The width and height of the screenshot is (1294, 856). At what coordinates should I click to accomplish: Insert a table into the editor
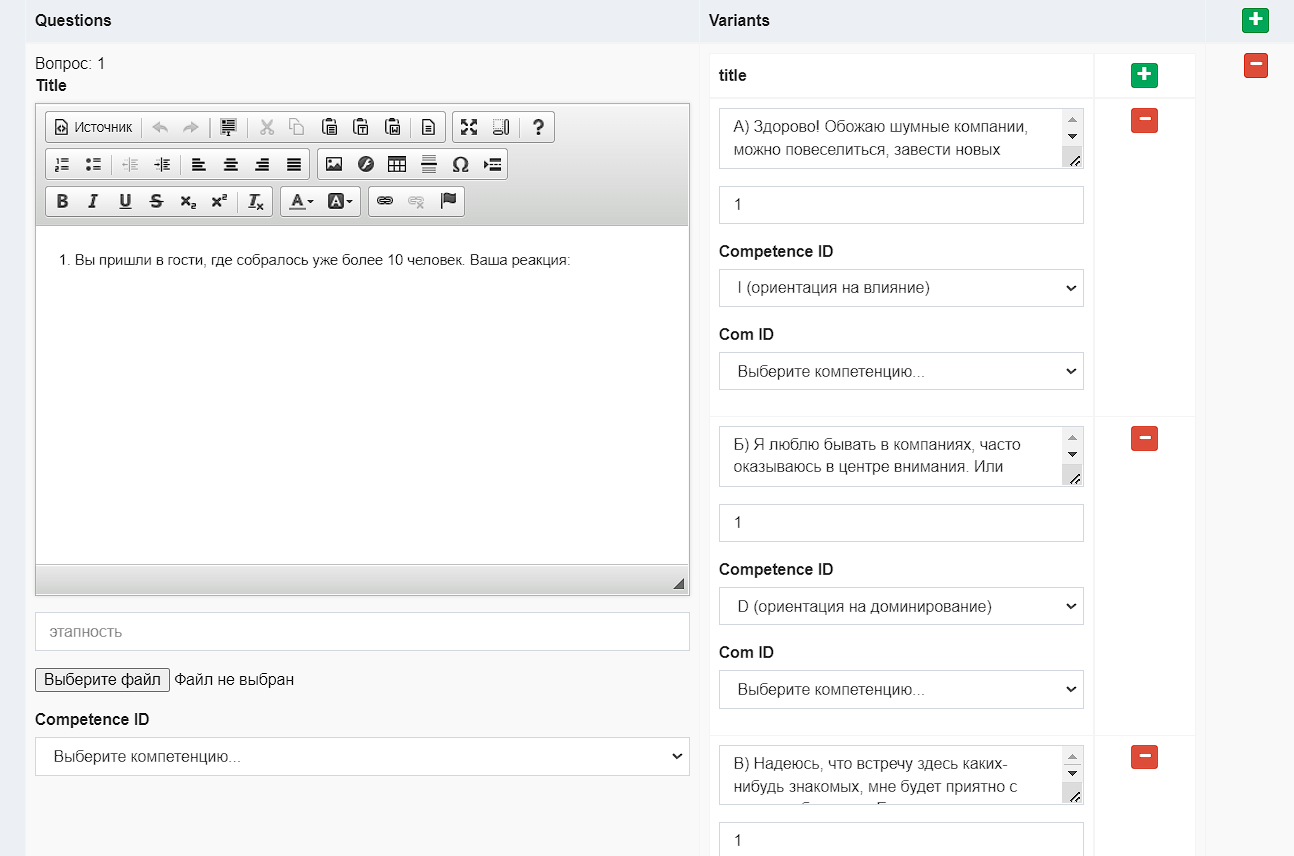point(397,164)
